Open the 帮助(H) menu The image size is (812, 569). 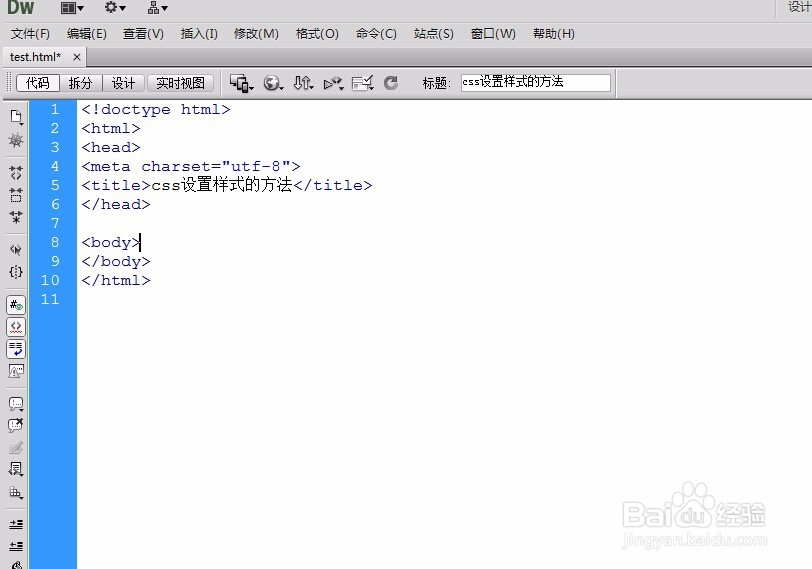pyautogui.click(x=554, y=34)
